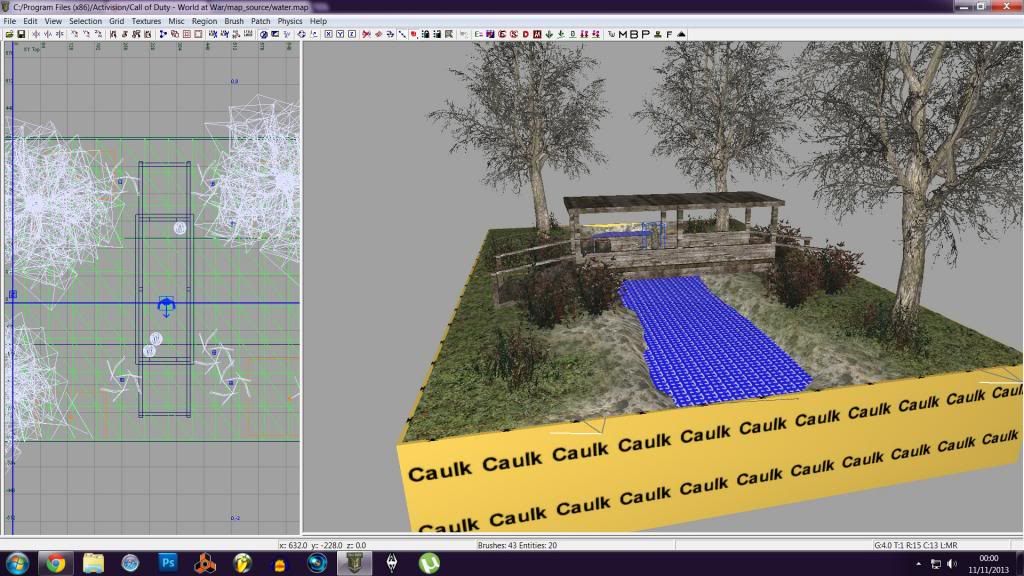This screenshot has height=576, width=1024.
Task: Click the red D toolbar icon
Action: [526, 34]
